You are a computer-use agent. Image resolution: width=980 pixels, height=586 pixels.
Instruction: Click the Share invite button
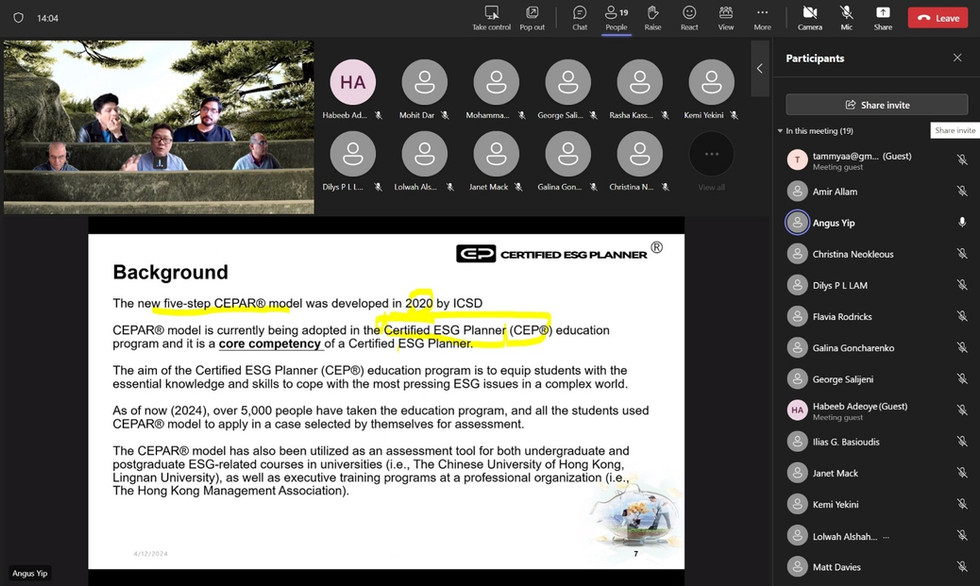coord(876,105)
